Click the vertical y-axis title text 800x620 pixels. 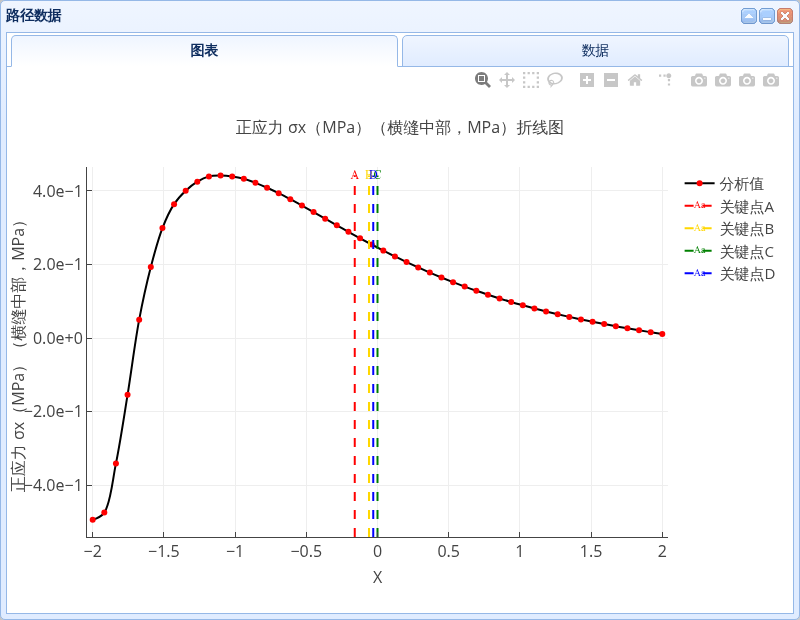19,356
